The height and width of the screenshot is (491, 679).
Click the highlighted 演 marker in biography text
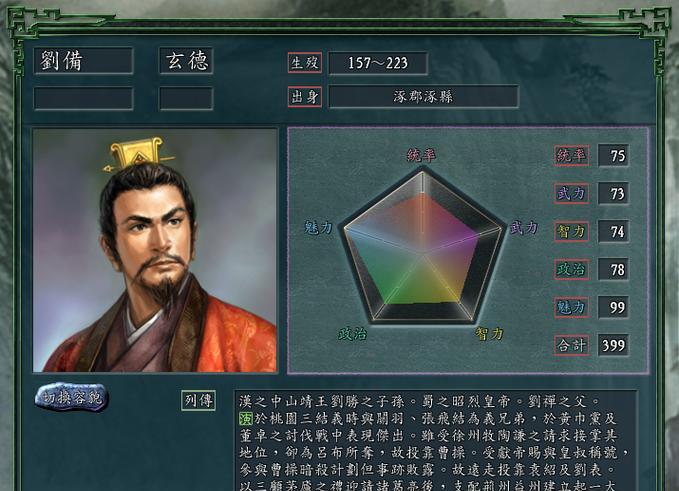click(246, 419)
